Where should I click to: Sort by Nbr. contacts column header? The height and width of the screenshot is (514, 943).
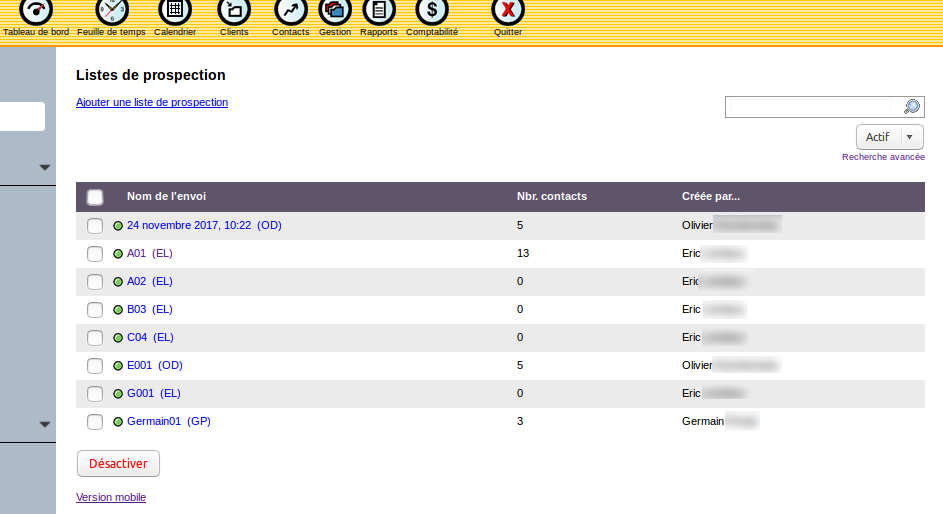(551, 196)
